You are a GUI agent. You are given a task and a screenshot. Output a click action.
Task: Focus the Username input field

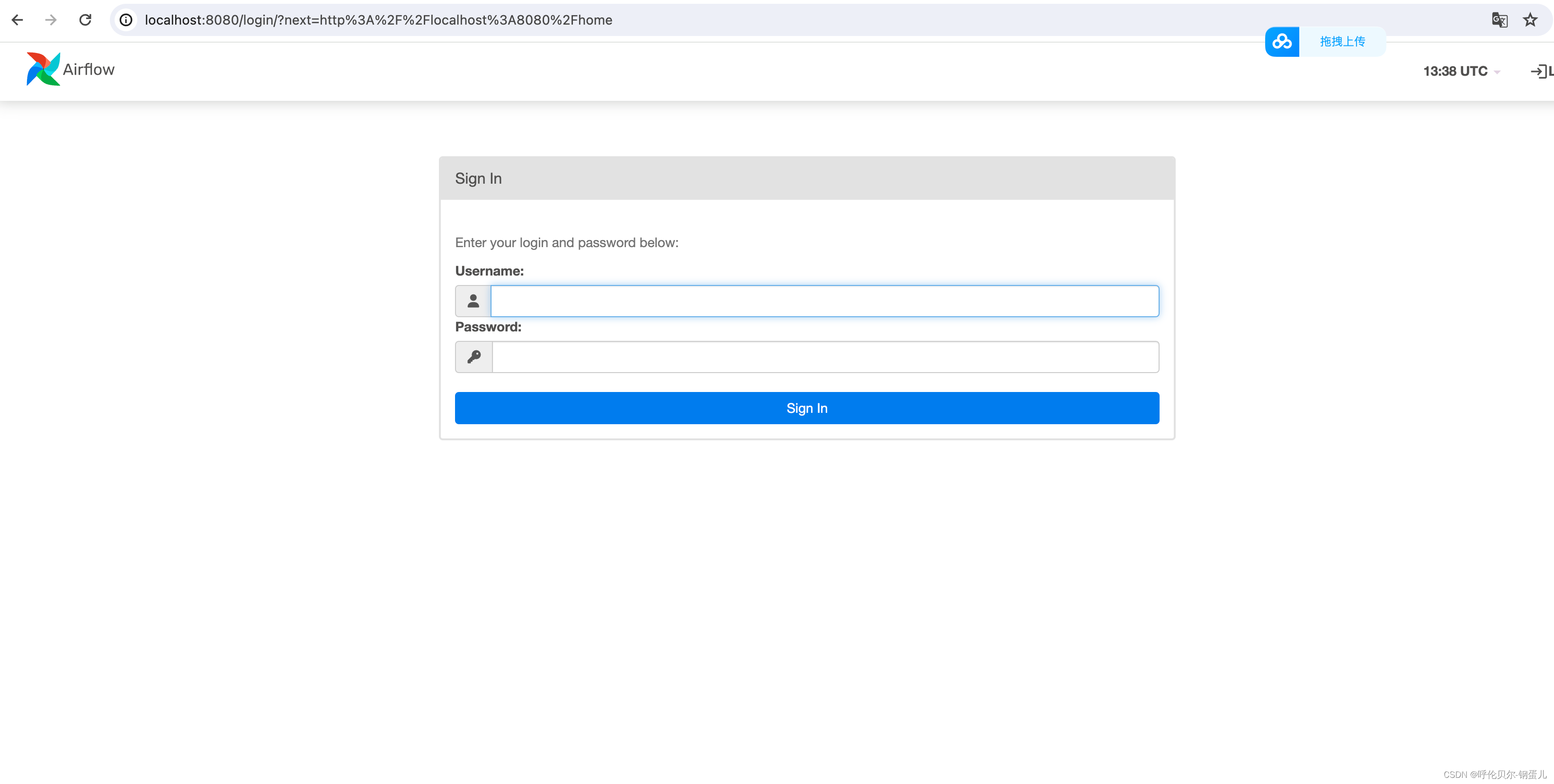[x=825, y=301]
